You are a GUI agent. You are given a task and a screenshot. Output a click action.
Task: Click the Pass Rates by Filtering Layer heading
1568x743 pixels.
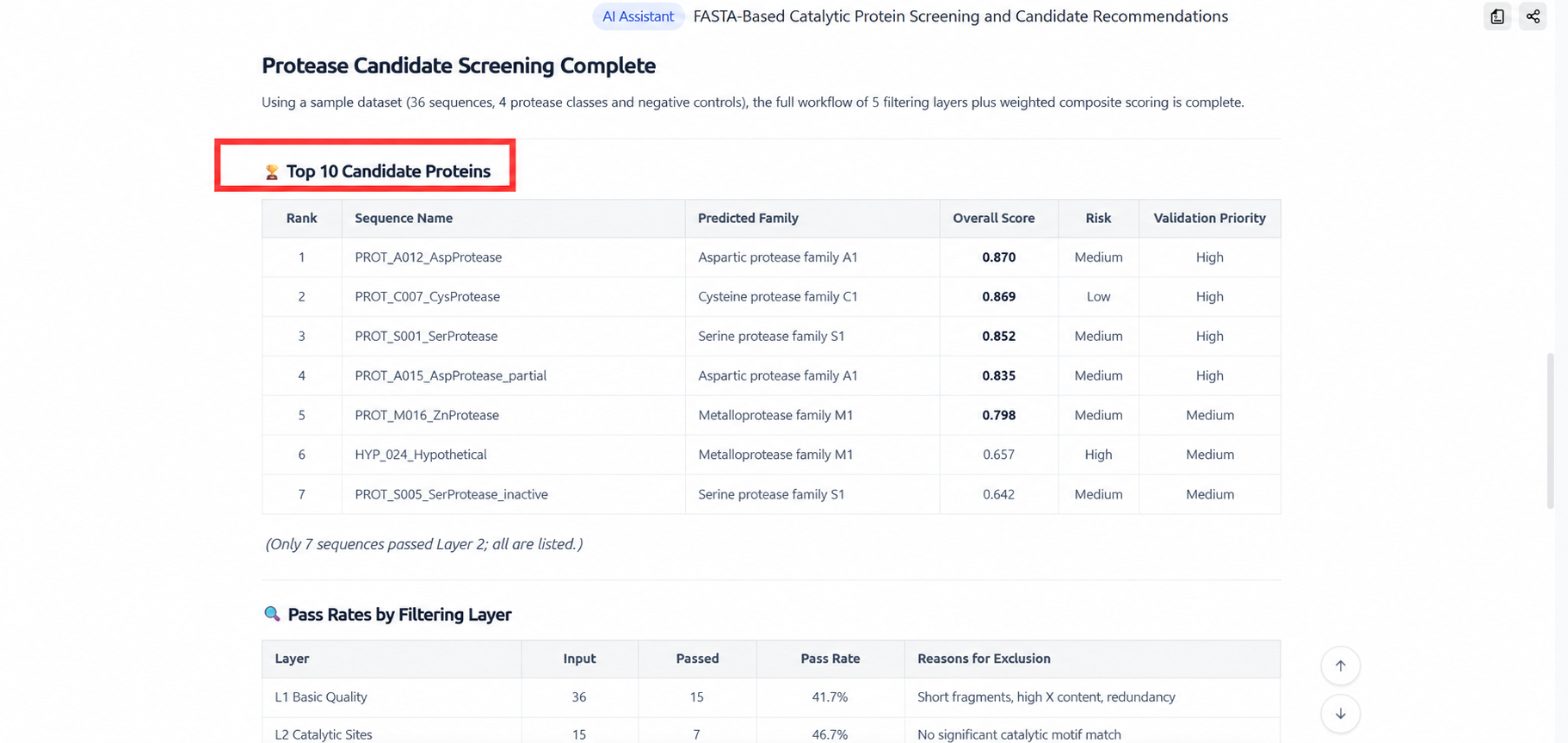point(399,615)
